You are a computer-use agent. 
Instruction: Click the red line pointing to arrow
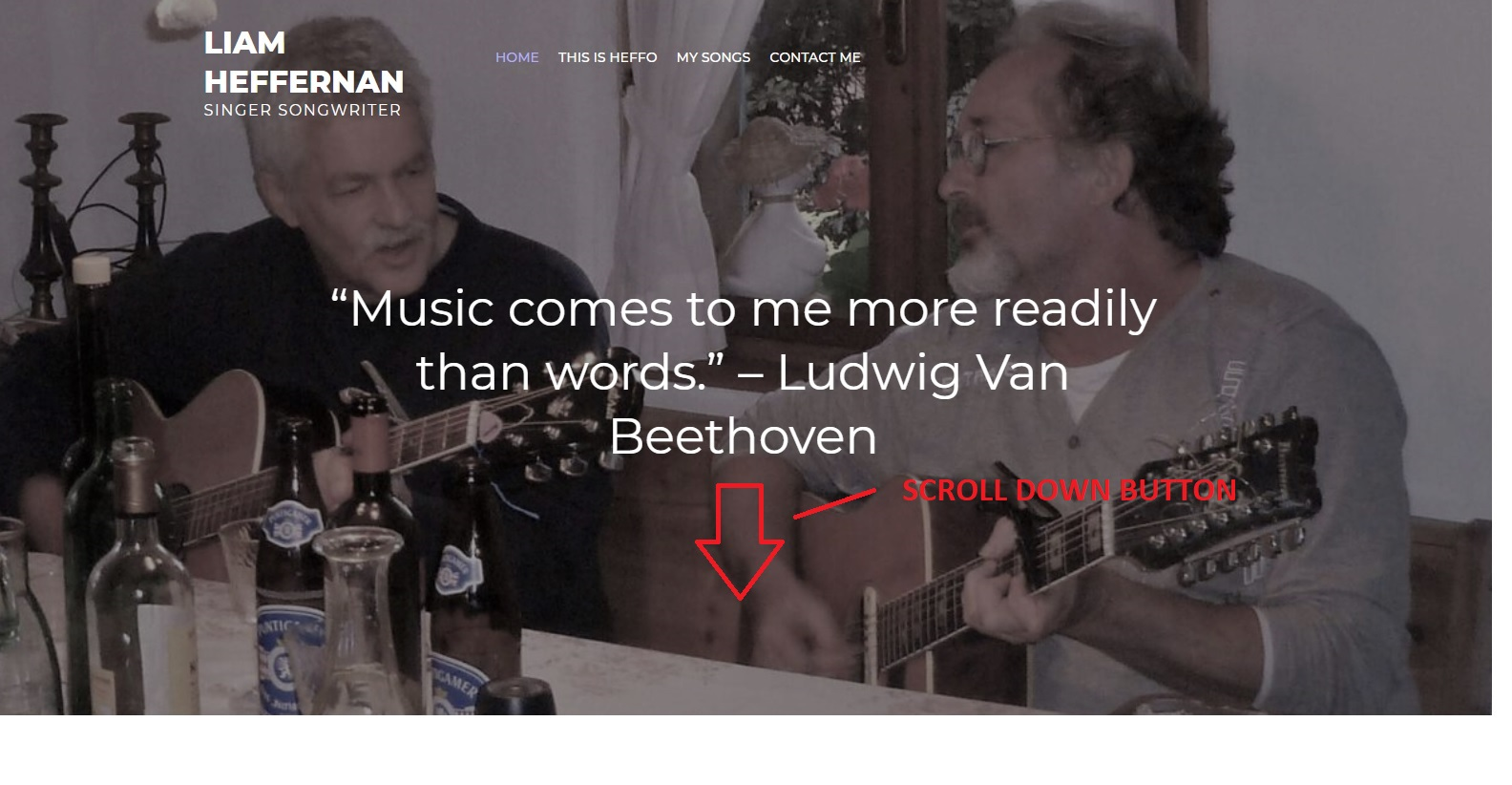834,503
